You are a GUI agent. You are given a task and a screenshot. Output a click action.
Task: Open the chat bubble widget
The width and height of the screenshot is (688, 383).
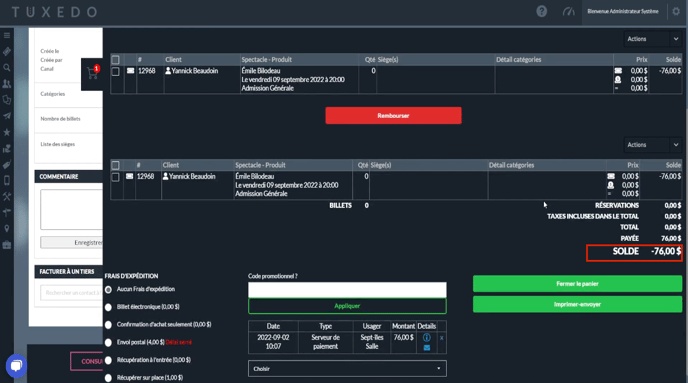click(x=16, y=365)
